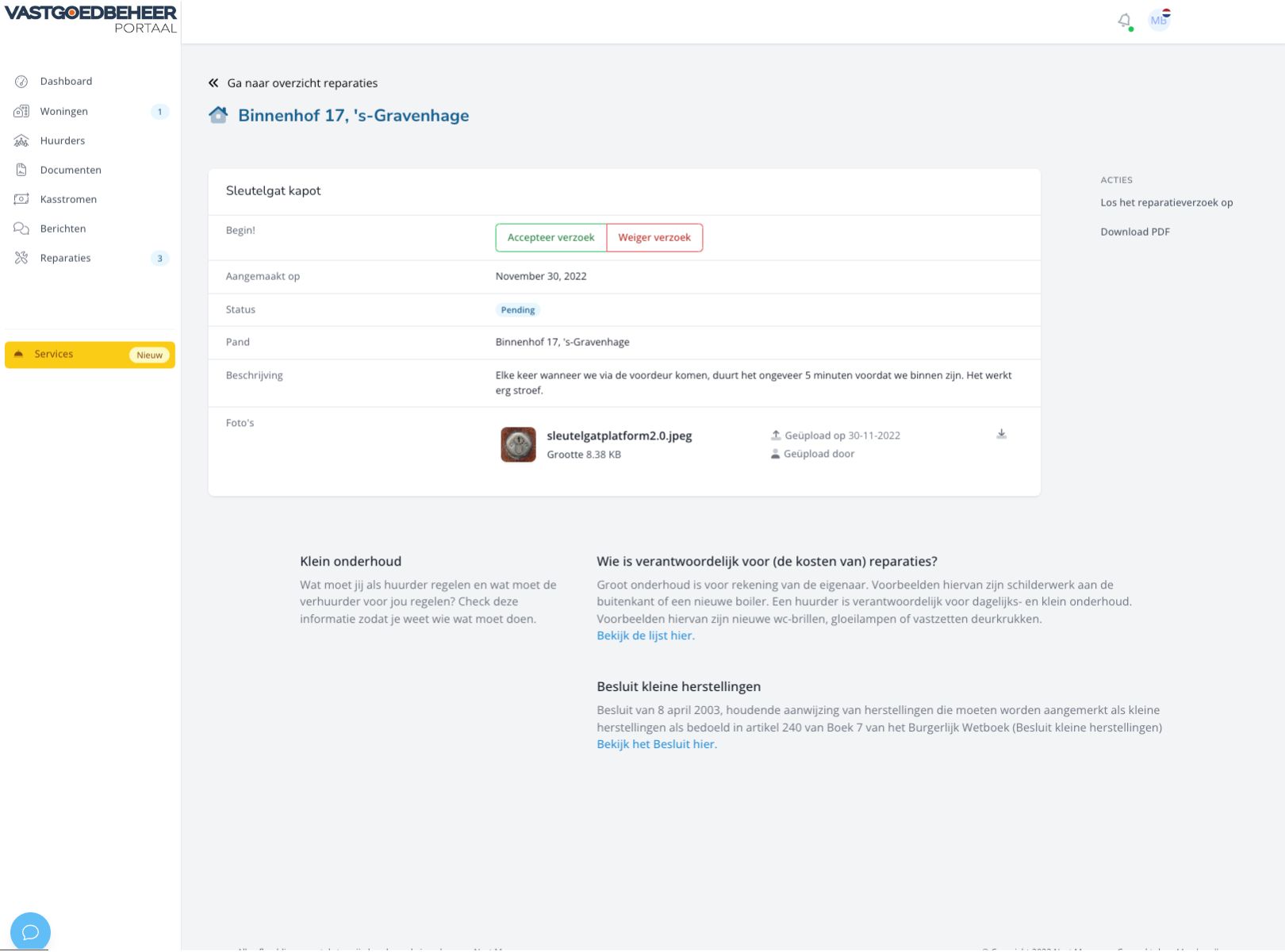Click Los het reparatieverzoek op action
1285x952 pixels.
1166,203
